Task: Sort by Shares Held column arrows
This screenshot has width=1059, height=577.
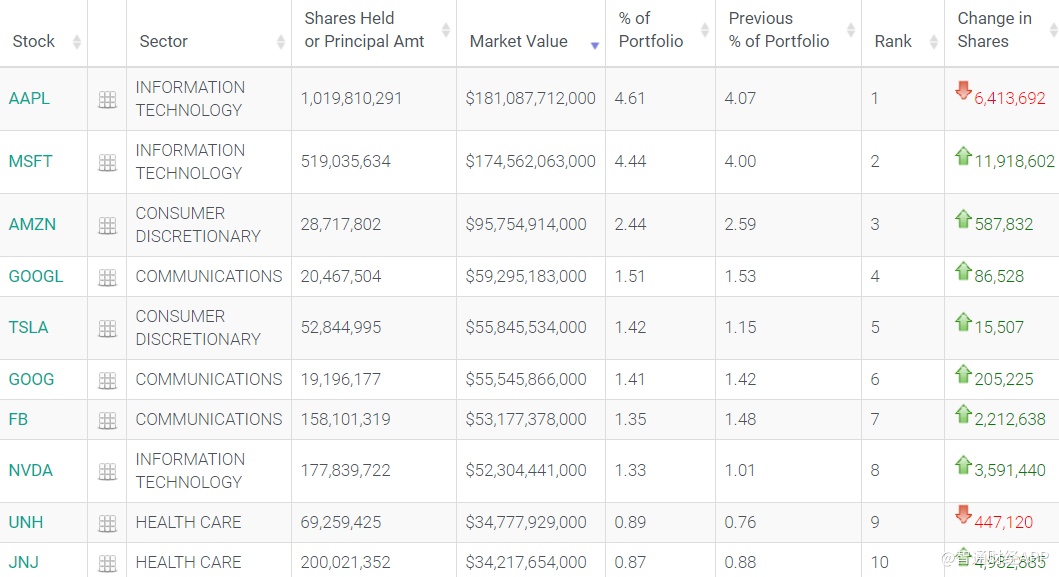Action: pos(446,29)
